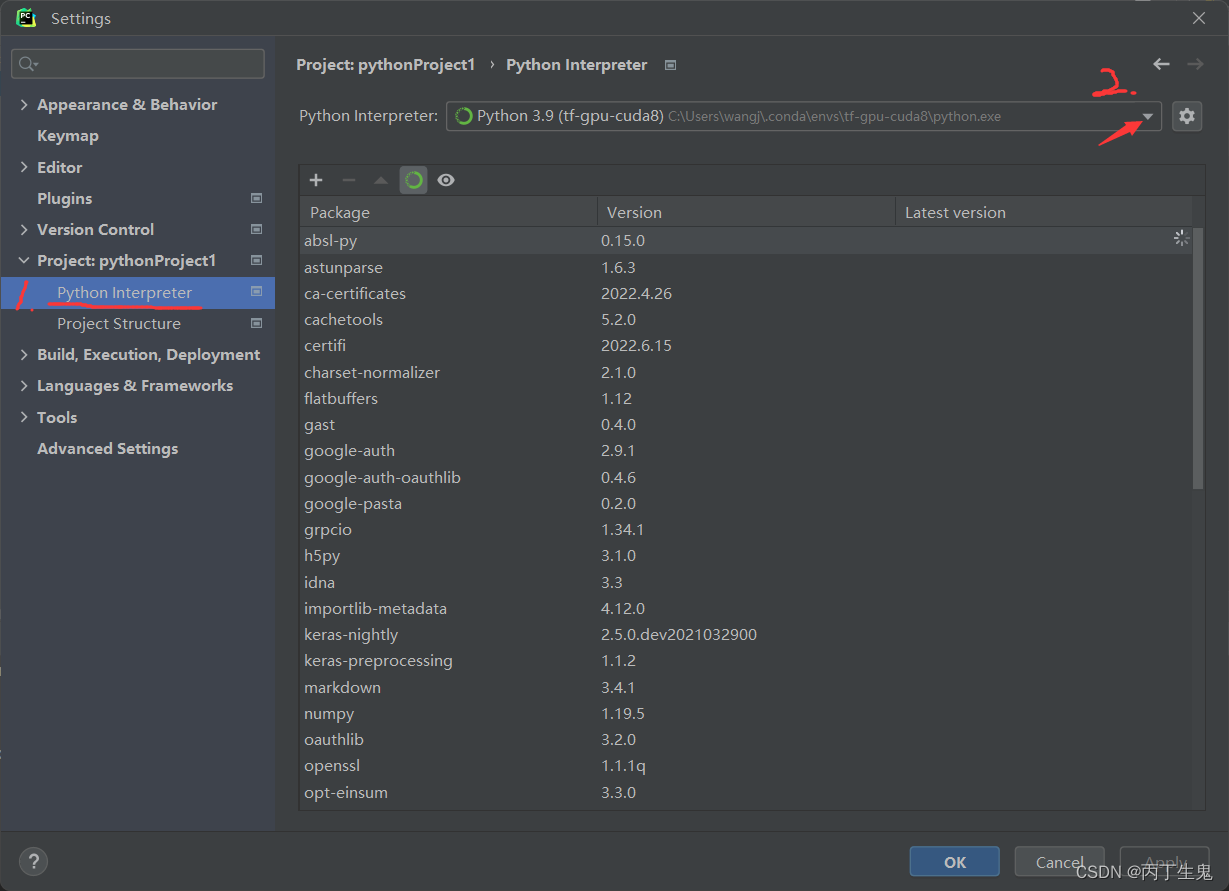Open the interpreter gear settings icon
1229x891 pixels.
click(1187, 116)
